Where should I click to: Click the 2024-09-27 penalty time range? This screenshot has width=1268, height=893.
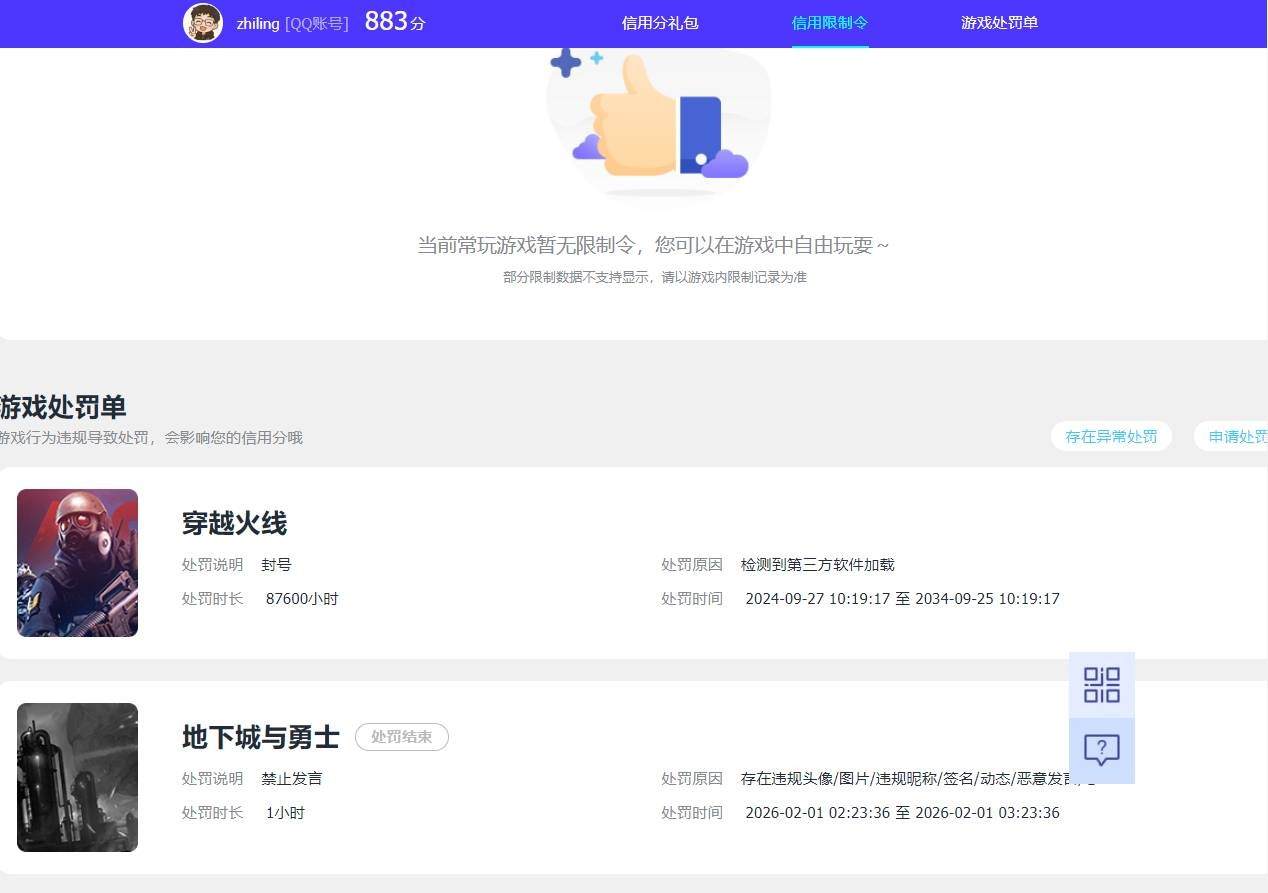tap(902, 599)
